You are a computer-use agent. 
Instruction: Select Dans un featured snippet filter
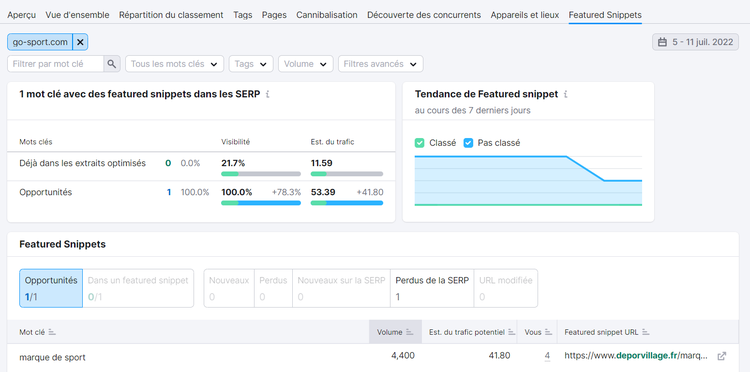point(138,288)
